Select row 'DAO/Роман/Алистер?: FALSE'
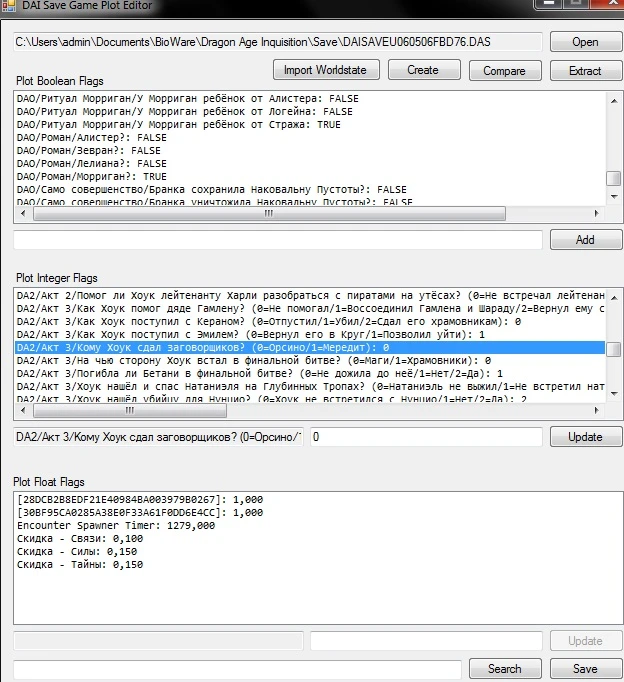Image resolution: width=624 pixels, height=682 pixels. point(311,138)
